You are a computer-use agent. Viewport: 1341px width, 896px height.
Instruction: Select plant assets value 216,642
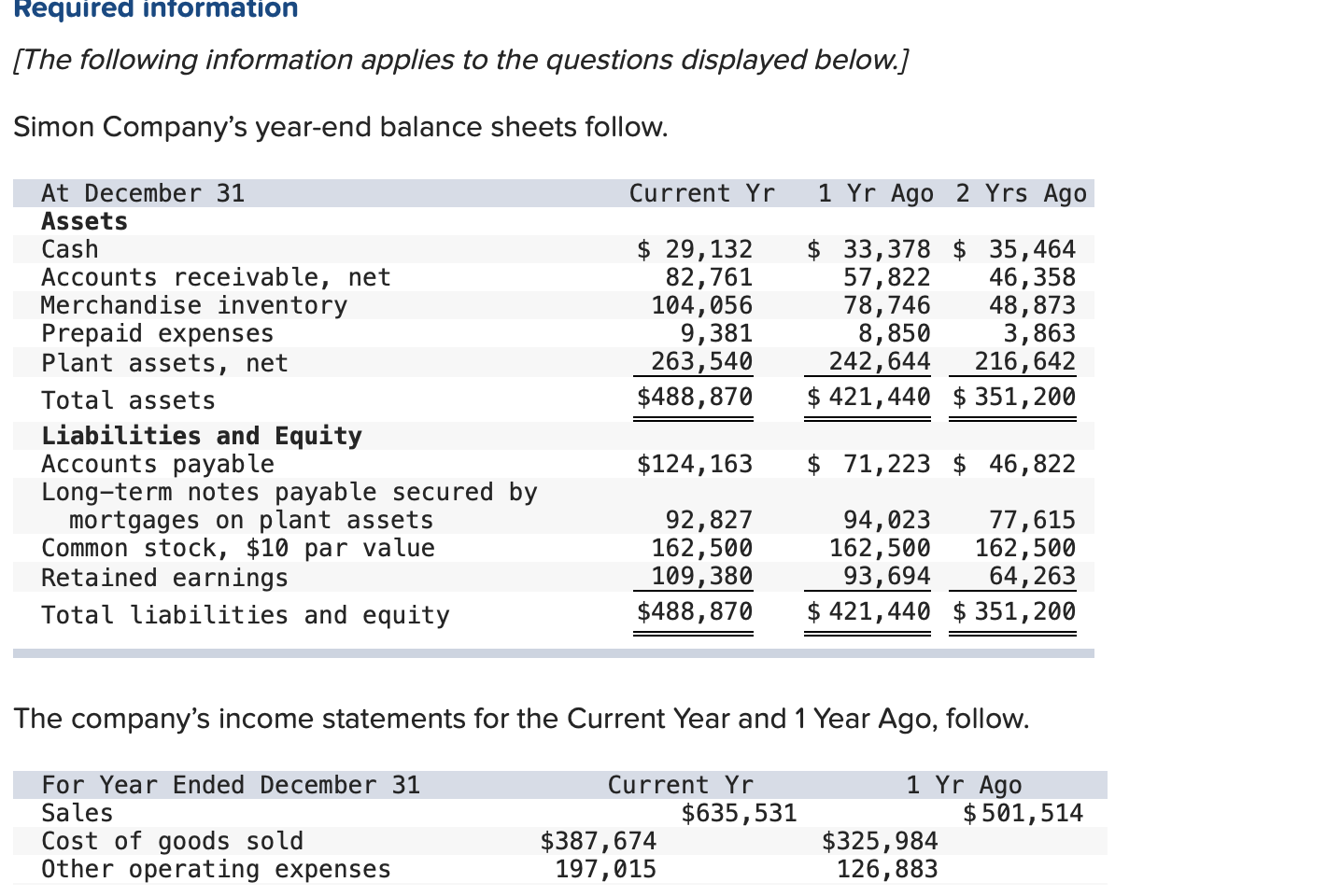1025,361
